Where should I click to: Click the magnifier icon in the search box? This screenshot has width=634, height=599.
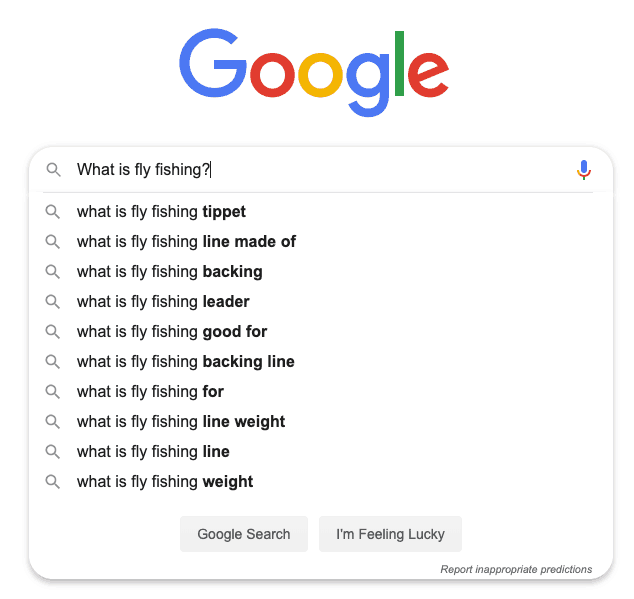pyautogui.click(x=54, y=170)
